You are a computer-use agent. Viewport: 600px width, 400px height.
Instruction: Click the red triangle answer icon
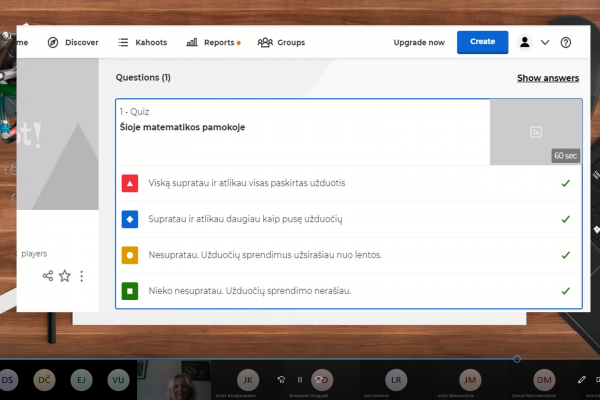pos(130,183)
